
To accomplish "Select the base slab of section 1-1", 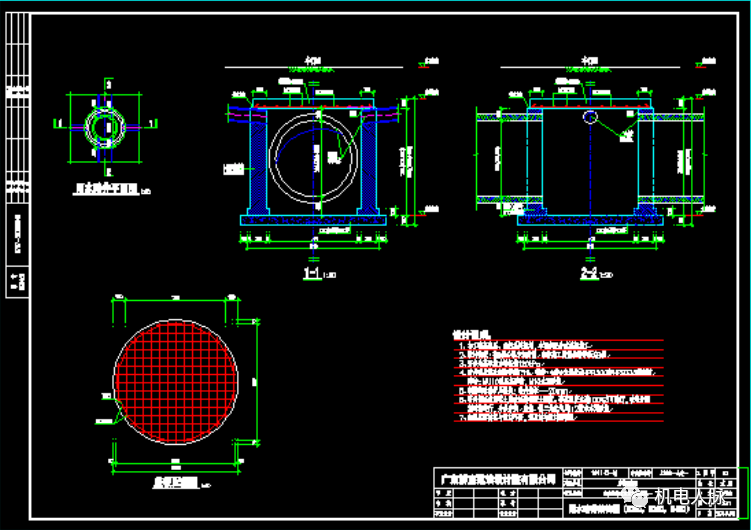I will click(313, 220).
